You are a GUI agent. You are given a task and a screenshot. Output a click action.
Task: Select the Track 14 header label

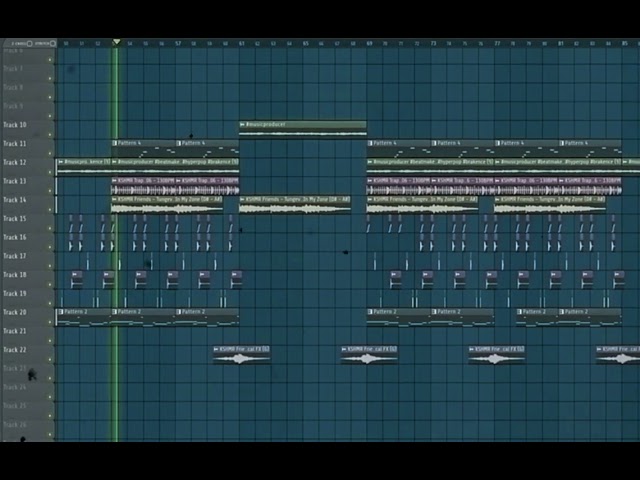pos(15,200)
